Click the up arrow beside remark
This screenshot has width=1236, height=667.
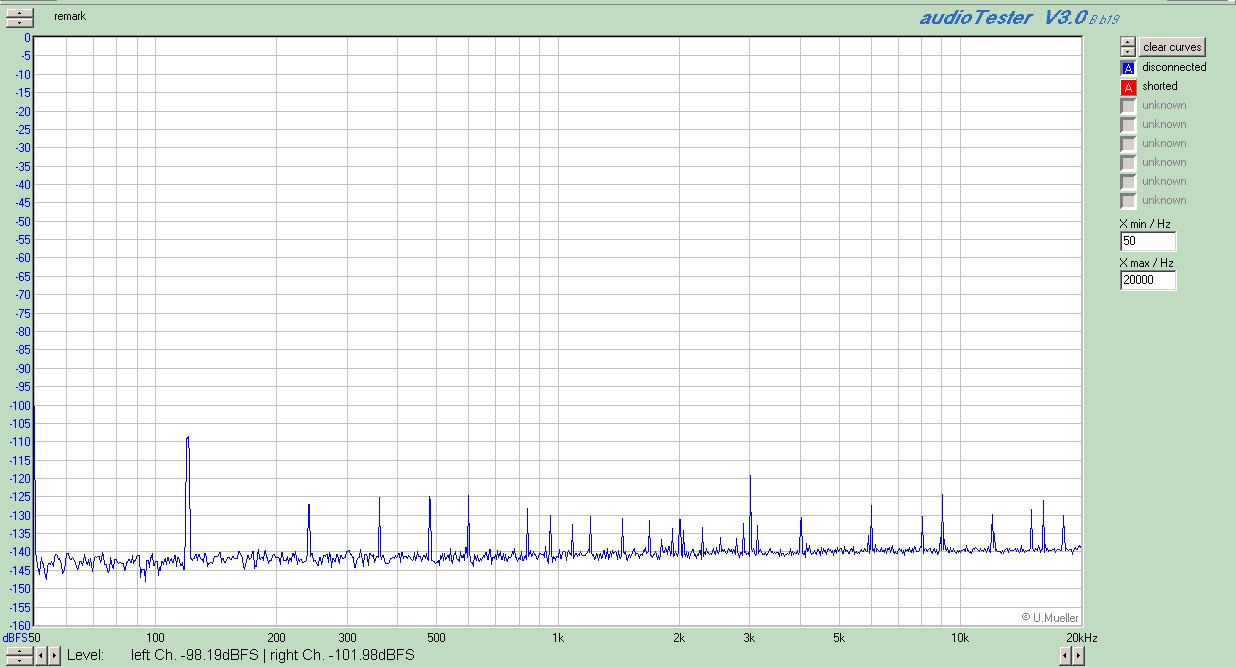coord(19,12)
